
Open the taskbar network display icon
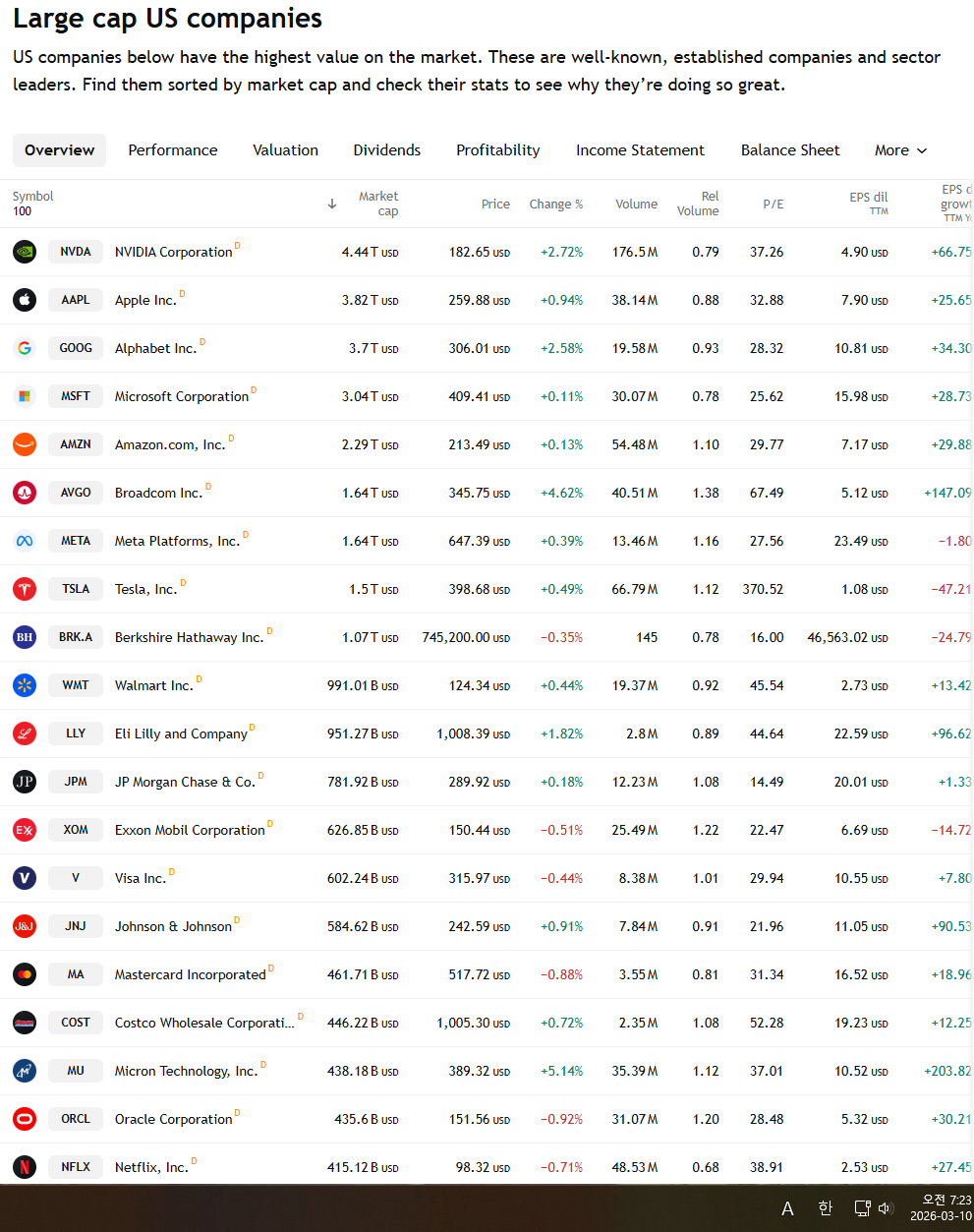862,1208
